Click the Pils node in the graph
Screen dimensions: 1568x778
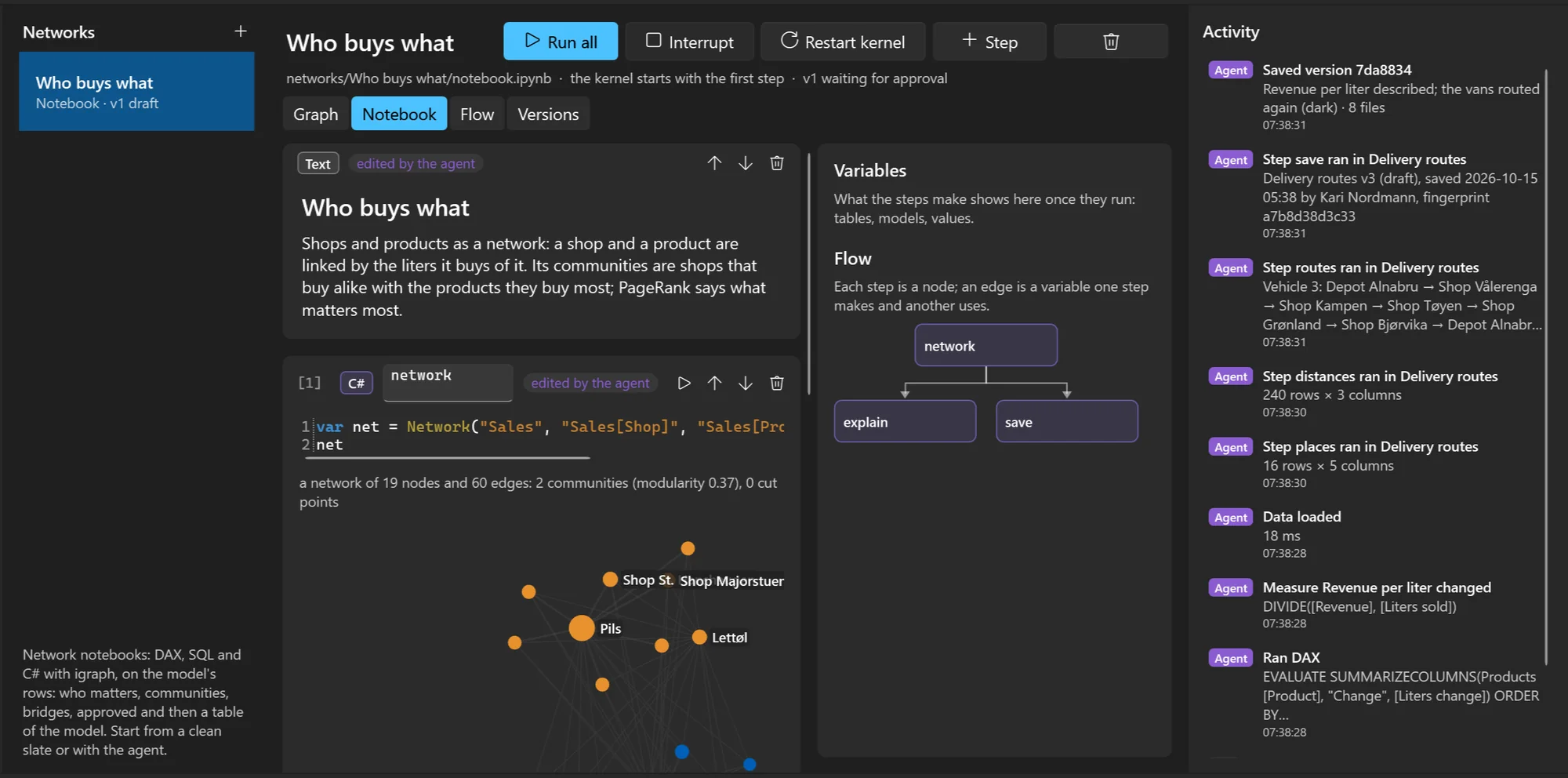click(x=581, y=628)
